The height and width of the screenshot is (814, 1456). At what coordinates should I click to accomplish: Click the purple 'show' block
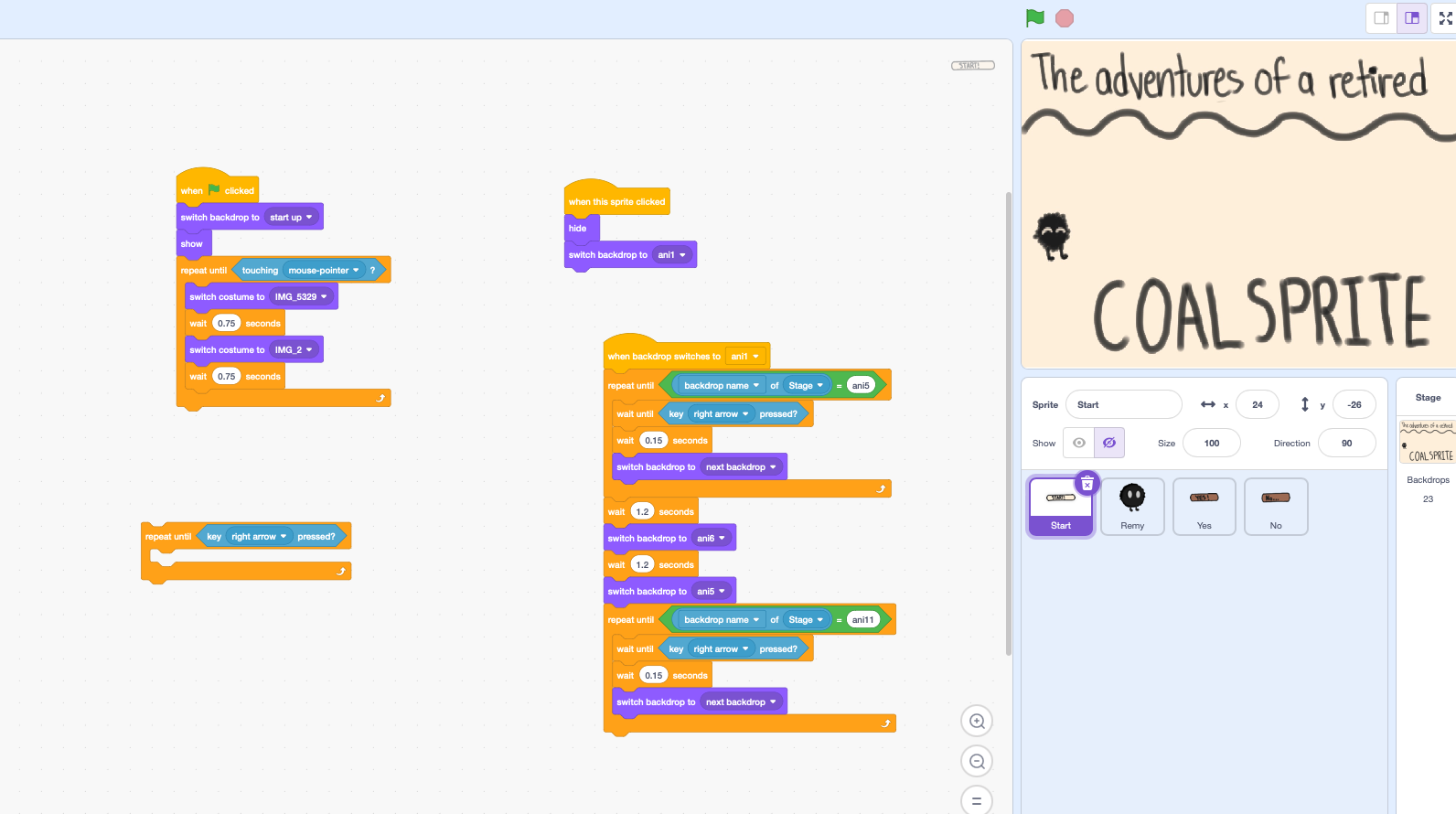(194, 243)
